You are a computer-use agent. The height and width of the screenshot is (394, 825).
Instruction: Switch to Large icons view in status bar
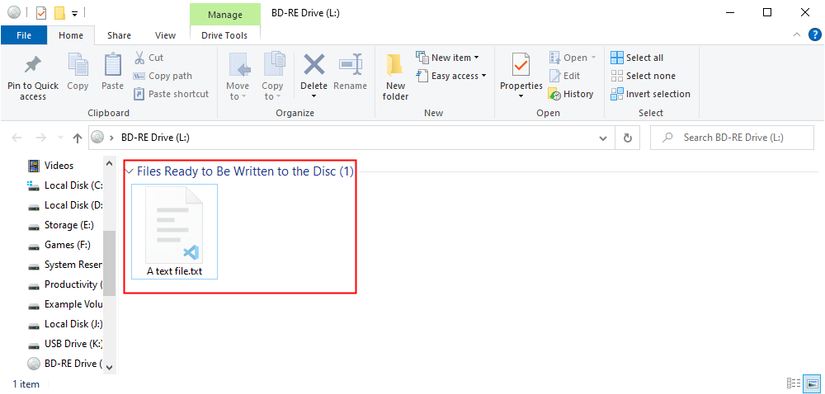click(x=812, y=383)
